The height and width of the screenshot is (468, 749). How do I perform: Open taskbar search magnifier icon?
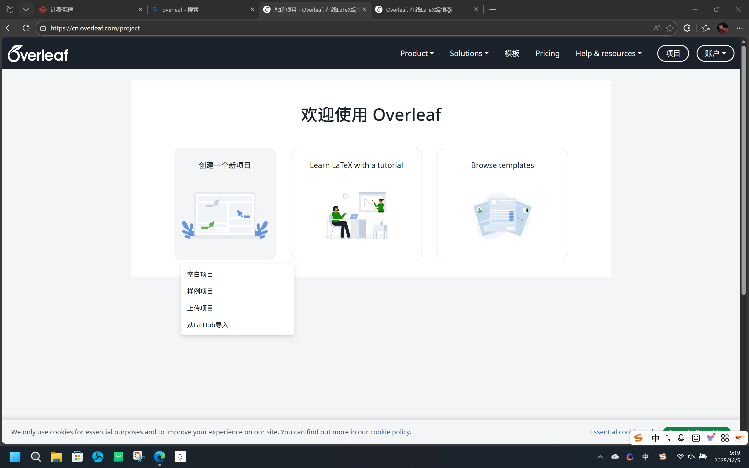point(36,457)
